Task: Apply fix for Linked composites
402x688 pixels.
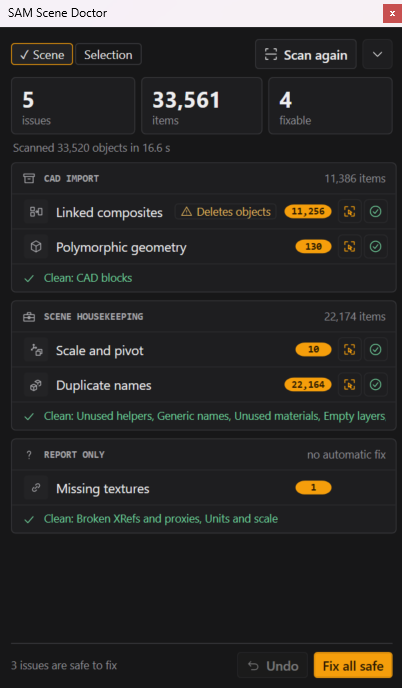Action: [x=376, y=212]
